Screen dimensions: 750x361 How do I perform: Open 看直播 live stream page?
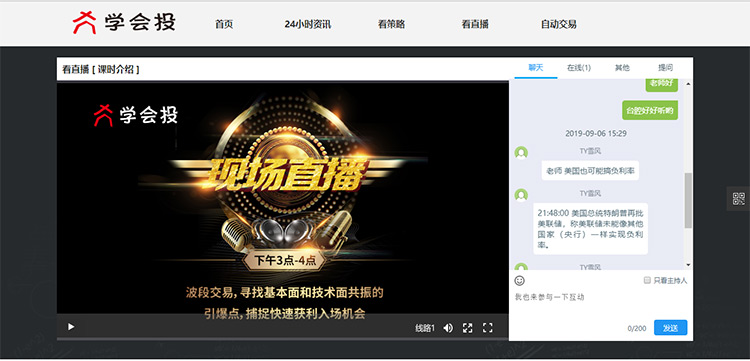(x=475, y=24)
